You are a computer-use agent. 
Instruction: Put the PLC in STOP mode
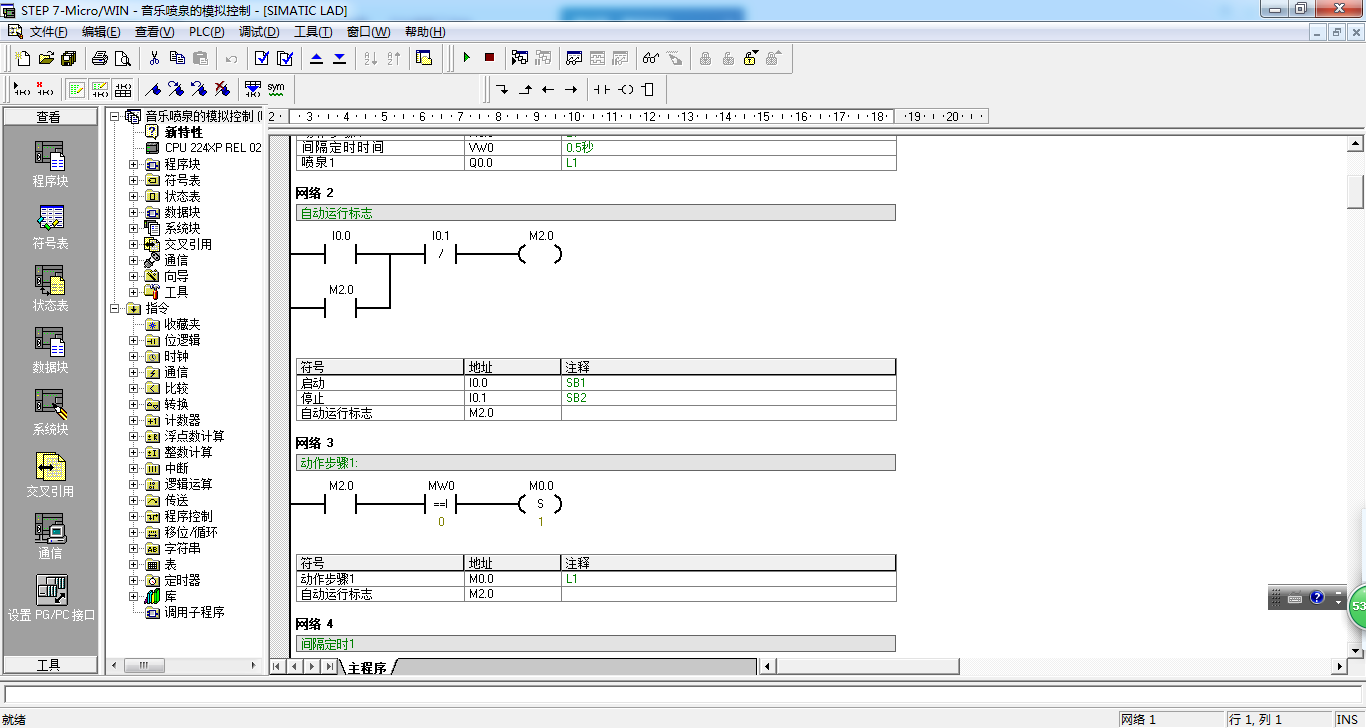(489, 58)
